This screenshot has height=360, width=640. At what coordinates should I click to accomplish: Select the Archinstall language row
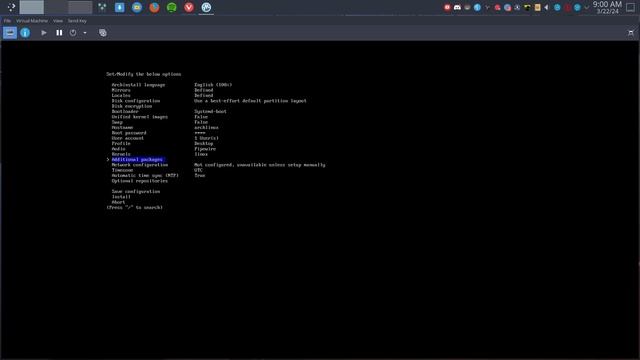pyautogui.click(x=138, y=84)
